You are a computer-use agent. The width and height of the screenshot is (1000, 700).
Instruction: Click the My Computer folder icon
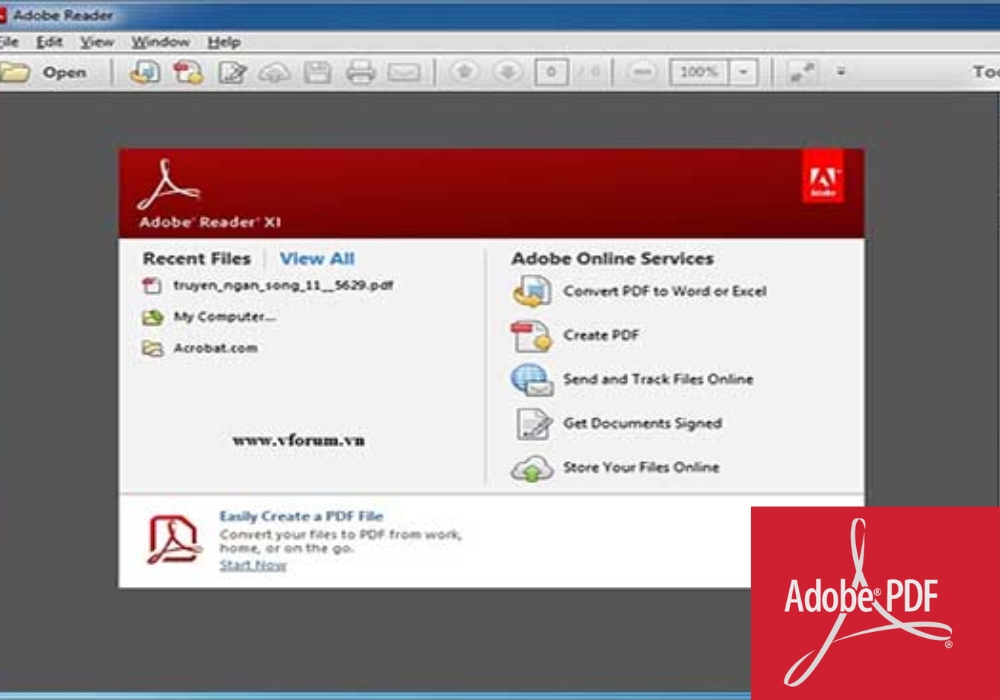152,317
